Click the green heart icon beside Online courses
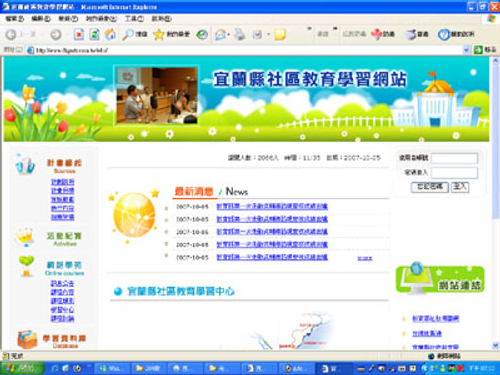Image resolution: width=500 pixels, height=375 pixels. point(26,266)
